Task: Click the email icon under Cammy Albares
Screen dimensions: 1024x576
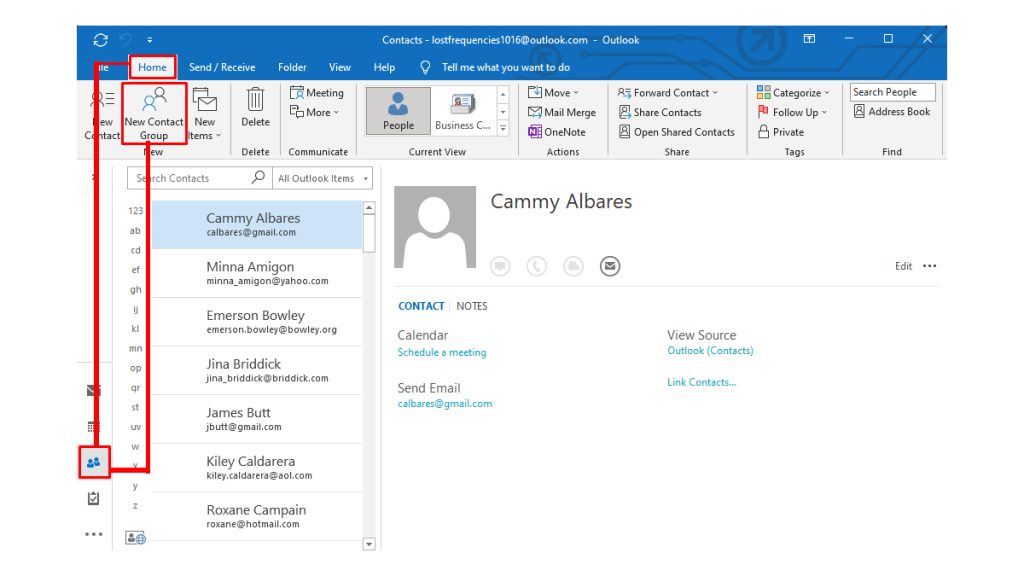Action: click(x=610, y=266)
